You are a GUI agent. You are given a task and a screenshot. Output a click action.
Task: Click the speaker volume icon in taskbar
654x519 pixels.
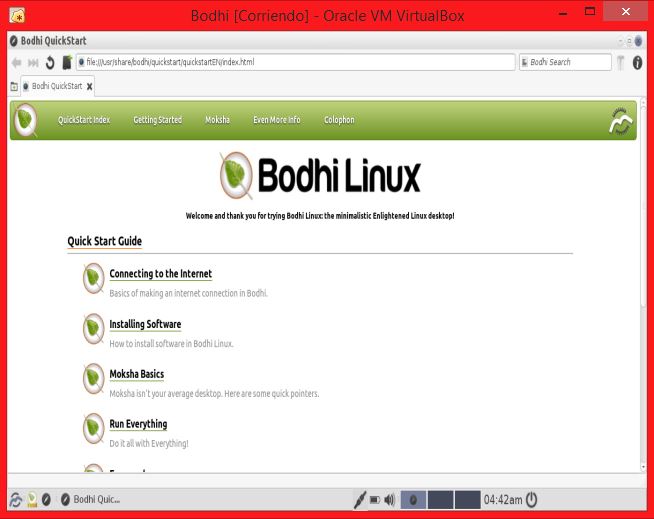(389, 499)
